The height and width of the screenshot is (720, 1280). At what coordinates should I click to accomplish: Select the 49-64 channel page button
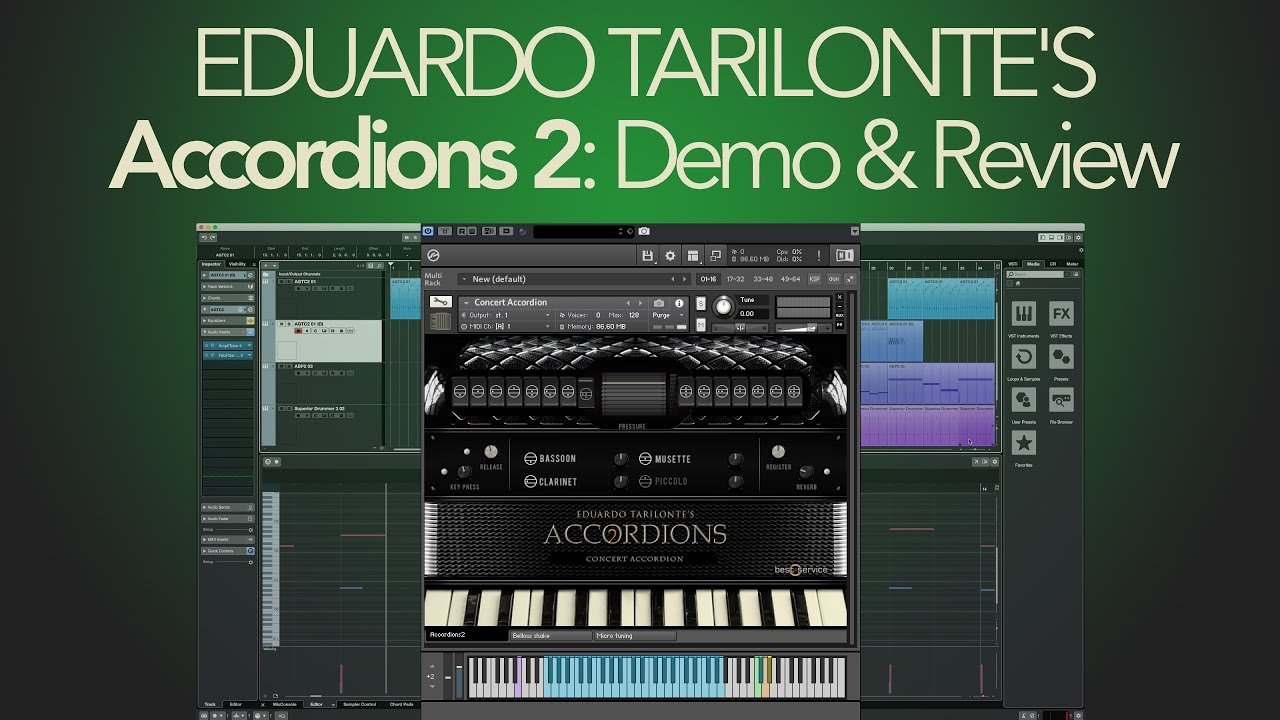pos(789,279)
